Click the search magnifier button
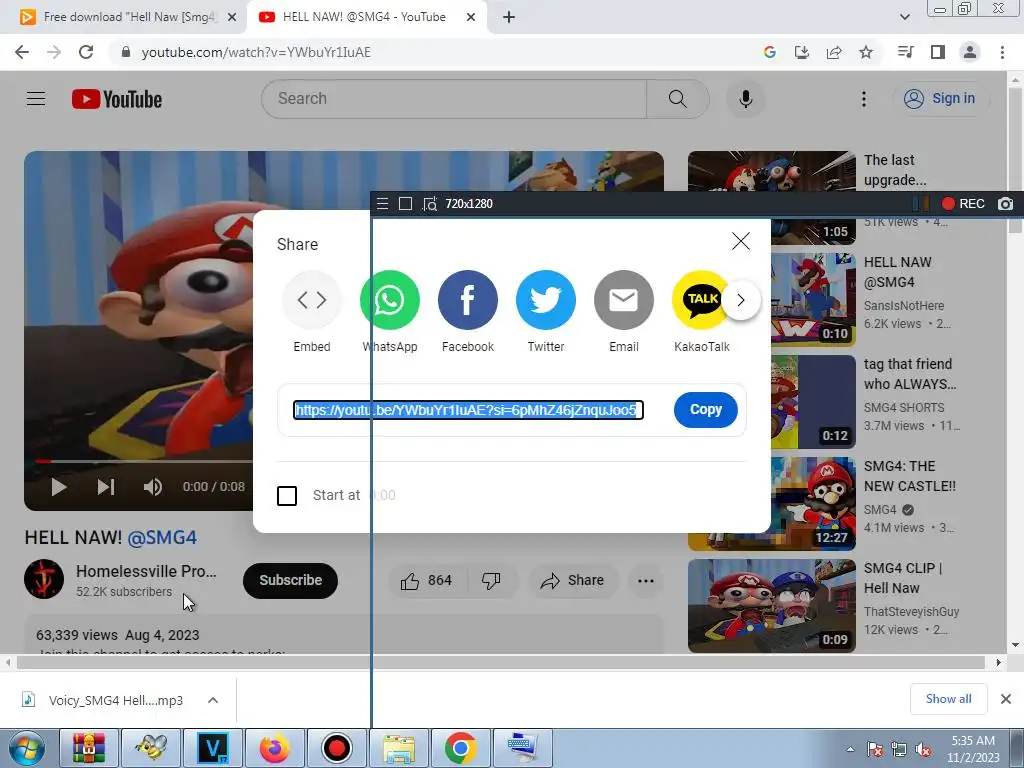 point(678,99)
